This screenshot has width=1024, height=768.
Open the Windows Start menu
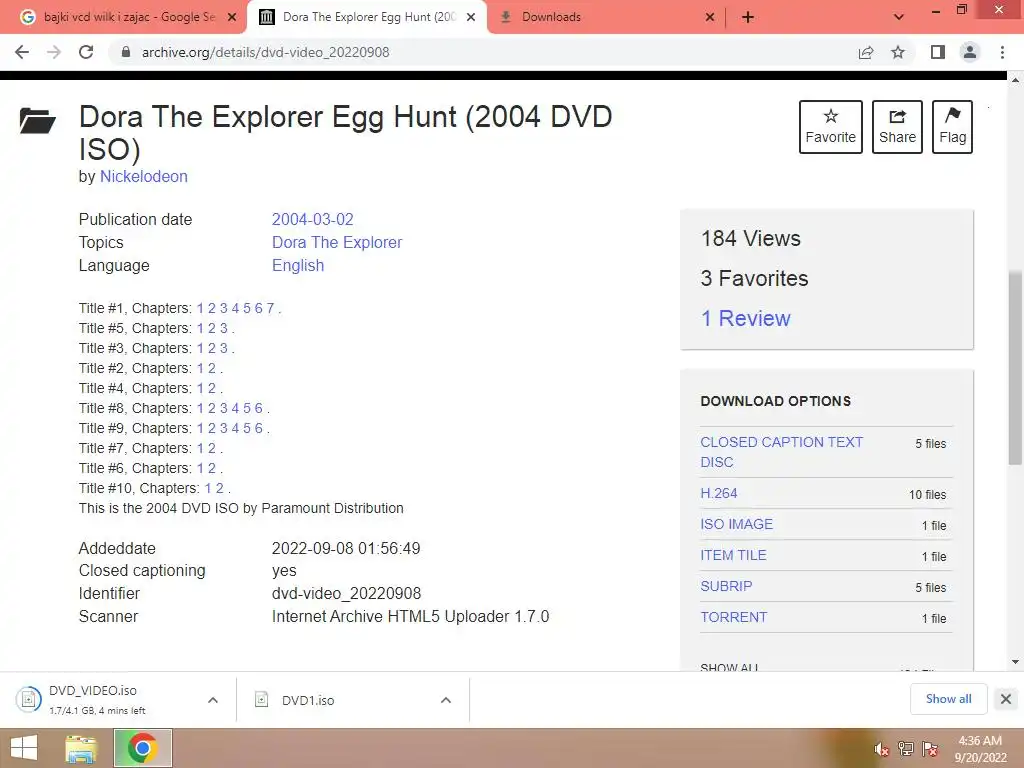point(24,748)
